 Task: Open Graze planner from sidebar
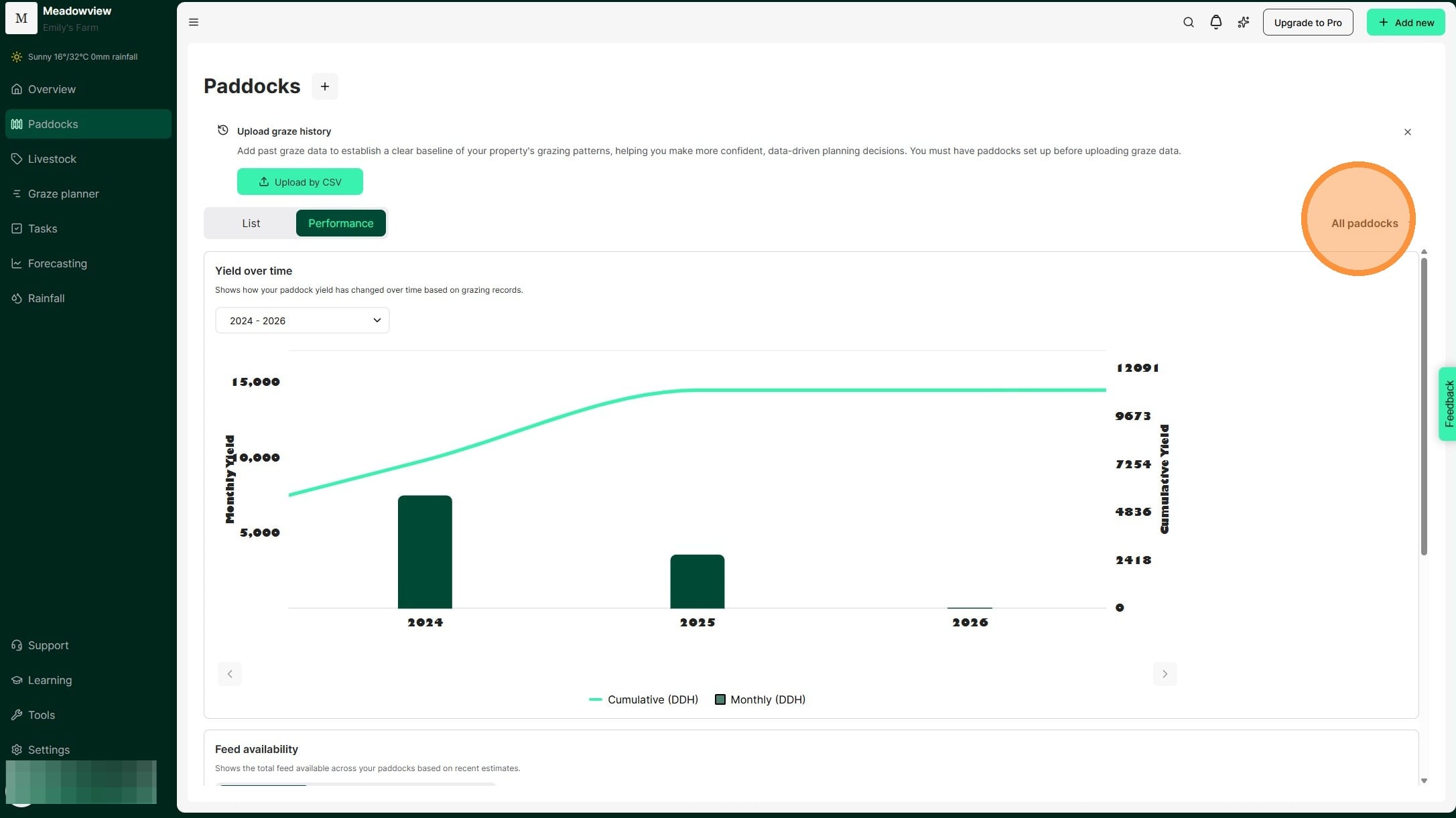click(63, 194)
